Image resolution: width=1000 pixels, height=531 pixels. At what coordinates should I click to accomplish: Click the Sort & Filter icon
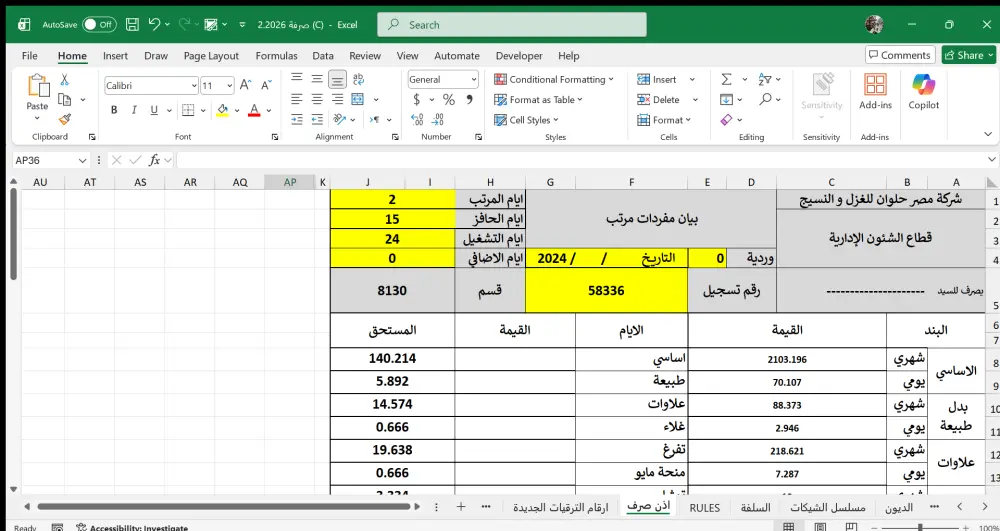tap(765, 79)
